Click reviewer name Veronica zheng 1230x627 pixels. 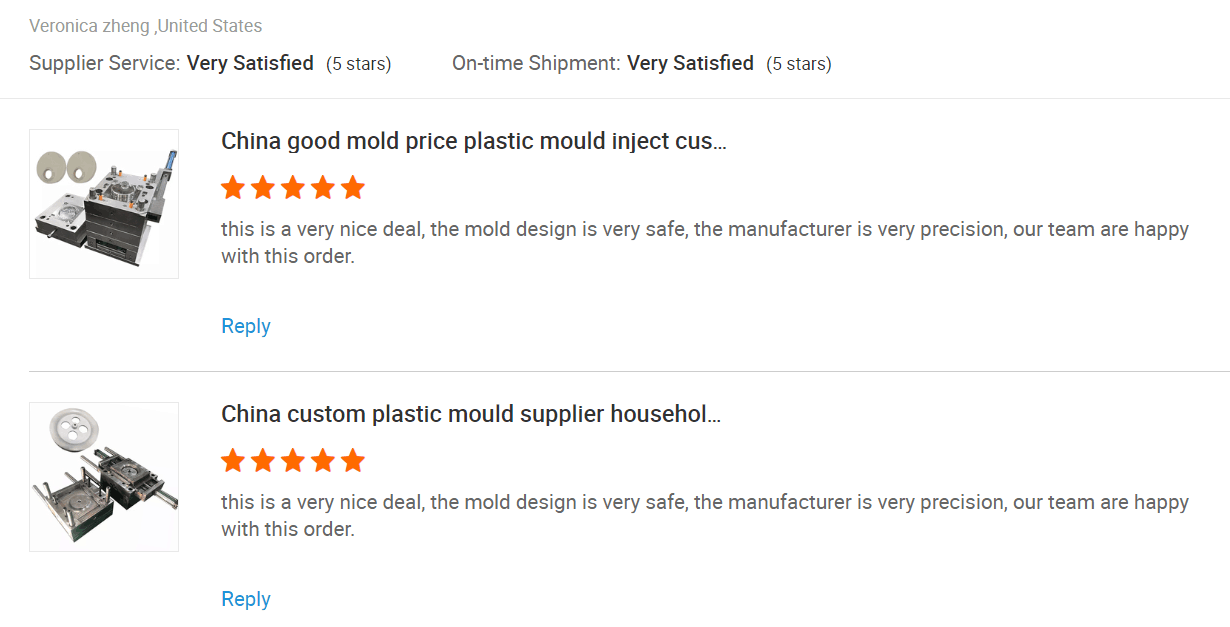click(x=89, y=26)
